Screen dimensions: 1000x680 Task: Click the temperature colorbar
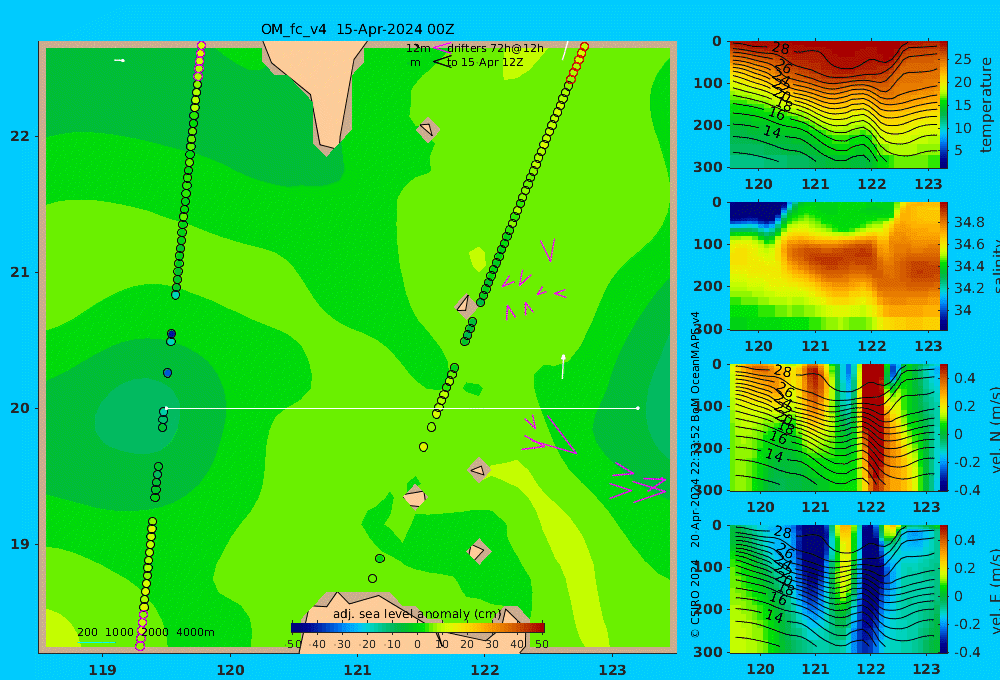coord(944,105)
